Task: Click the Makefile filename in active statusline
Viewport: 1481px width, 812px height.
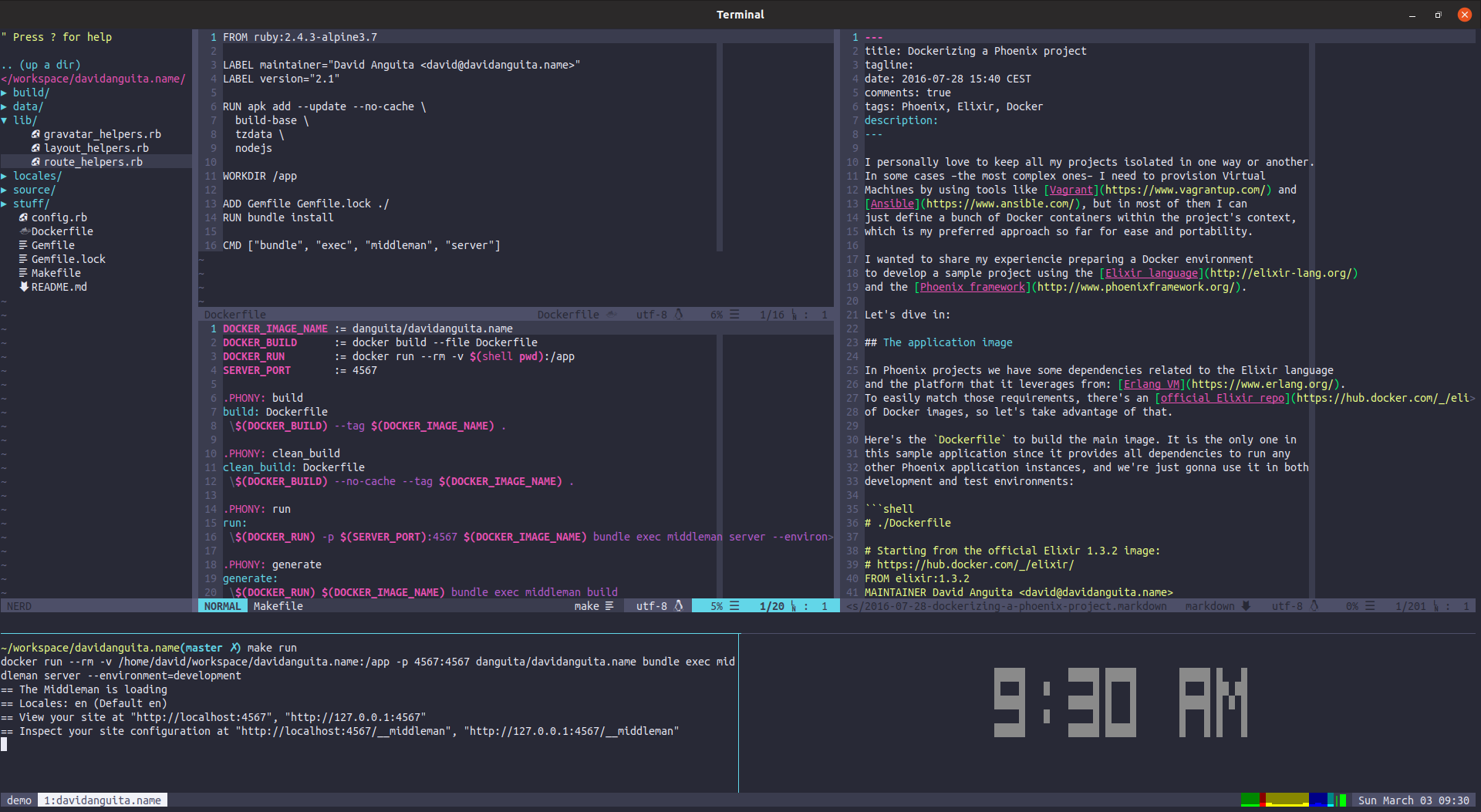Action: point(278,606)
